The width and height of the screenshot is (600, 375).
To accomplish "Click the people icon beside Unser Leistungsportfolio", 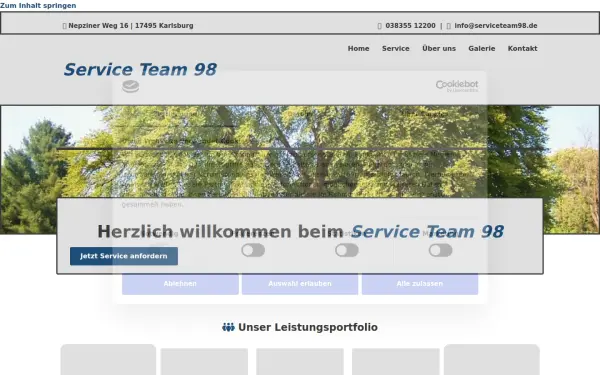I will (228, 327).
